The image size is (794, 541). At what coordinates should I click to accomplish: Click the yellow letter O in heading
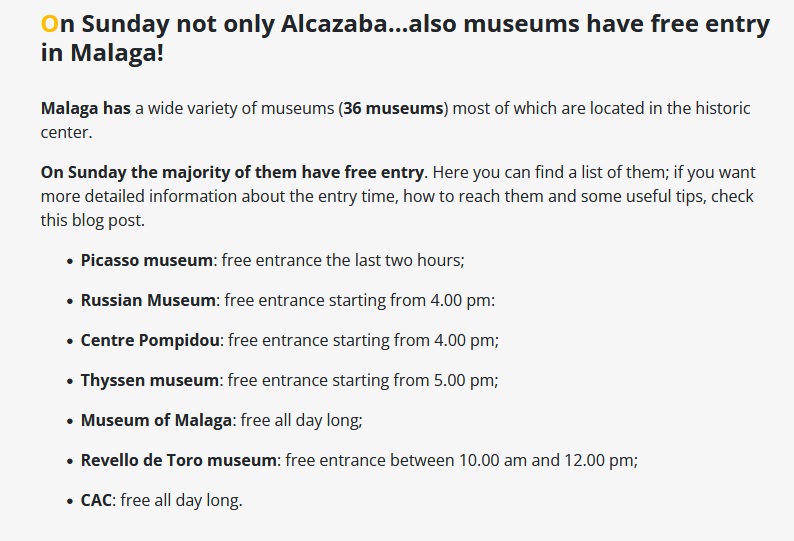pos(50,24)
